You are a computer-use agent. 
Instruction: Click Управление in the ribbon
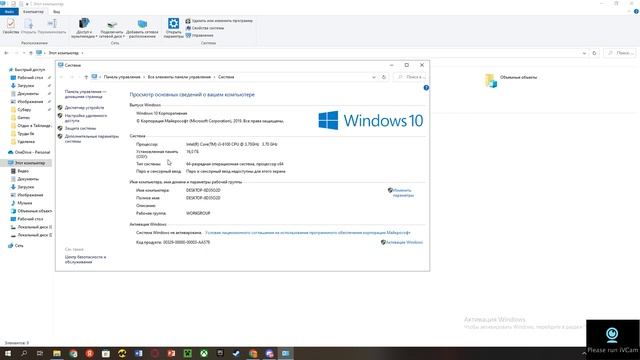[200, 36]
